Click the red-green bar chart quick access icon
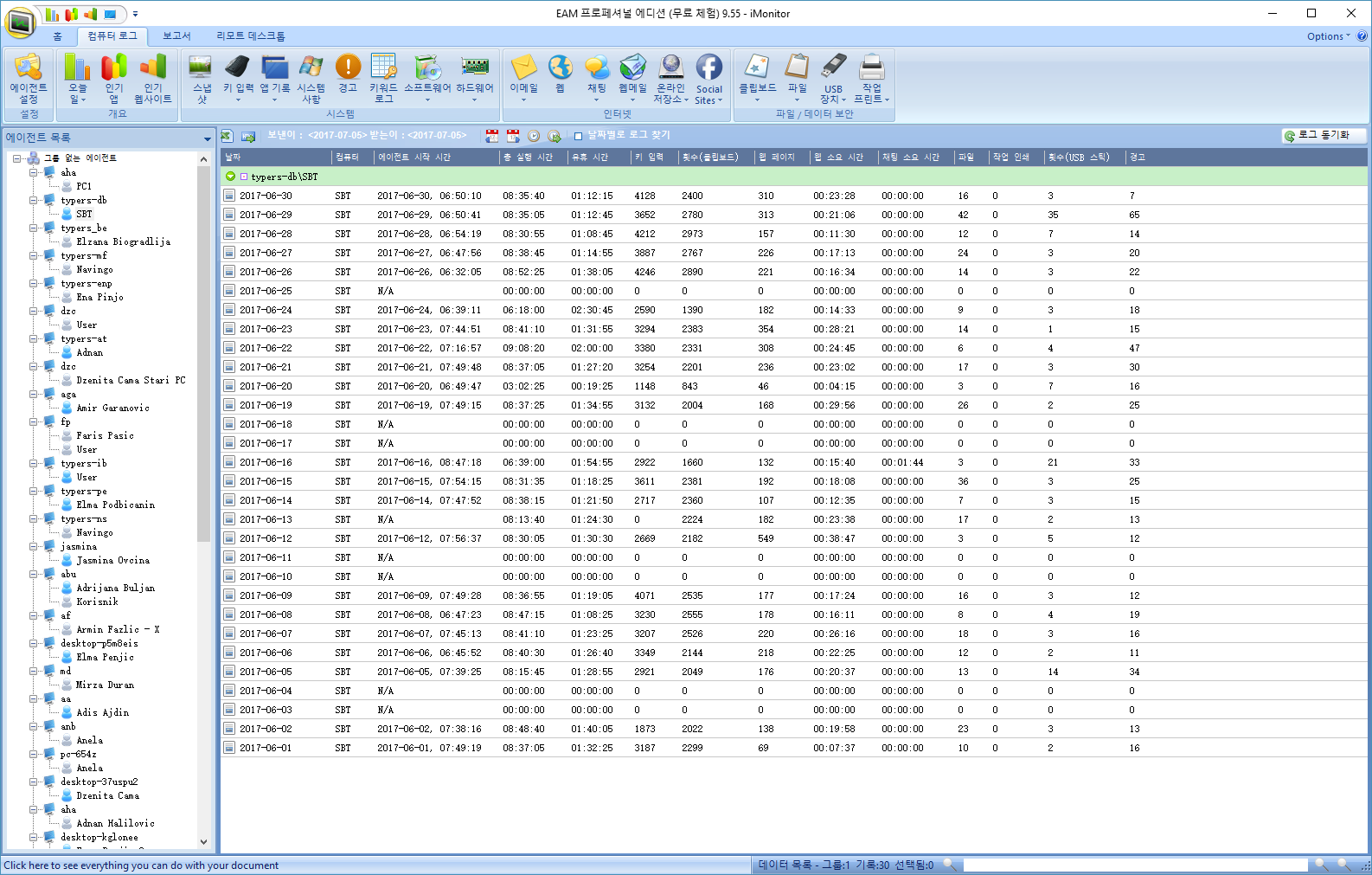Viewport: 1372px width, 875px height. pos(72,14)
